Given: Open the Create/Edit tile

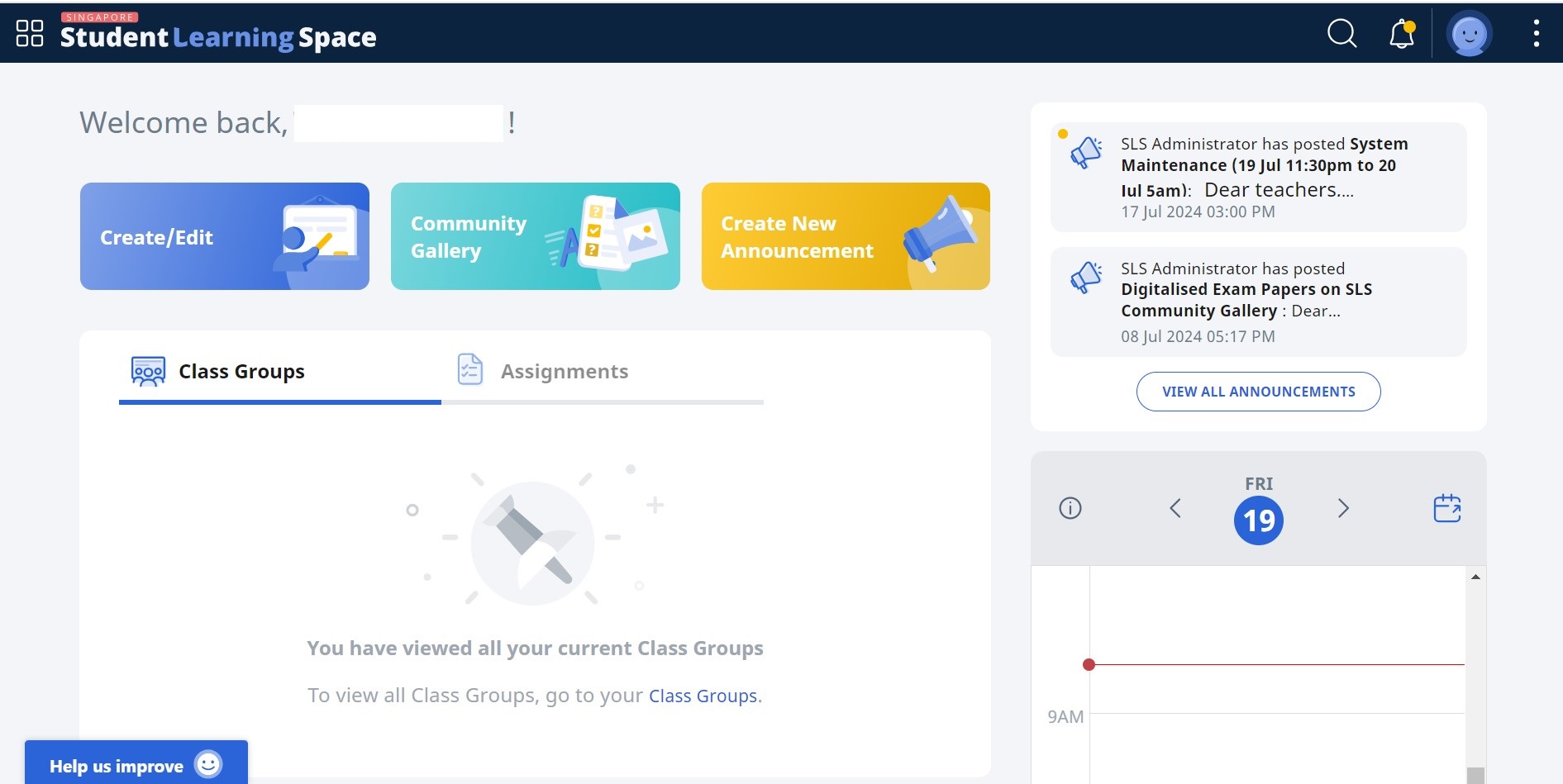Looking at the screenshot, I should coord(225,236).
